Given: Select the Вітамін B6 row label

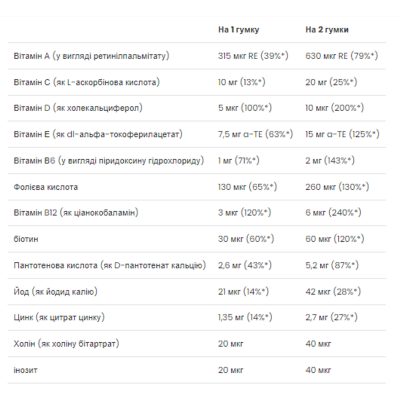Looking at the screenshot, I should (x=109, y=161).
